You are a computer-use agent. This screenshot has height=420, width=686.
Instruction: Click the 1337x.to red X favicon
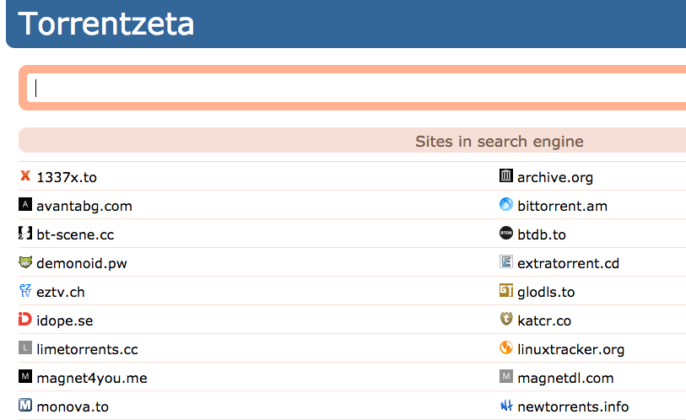pyautogui.click(x=25, y=175)
